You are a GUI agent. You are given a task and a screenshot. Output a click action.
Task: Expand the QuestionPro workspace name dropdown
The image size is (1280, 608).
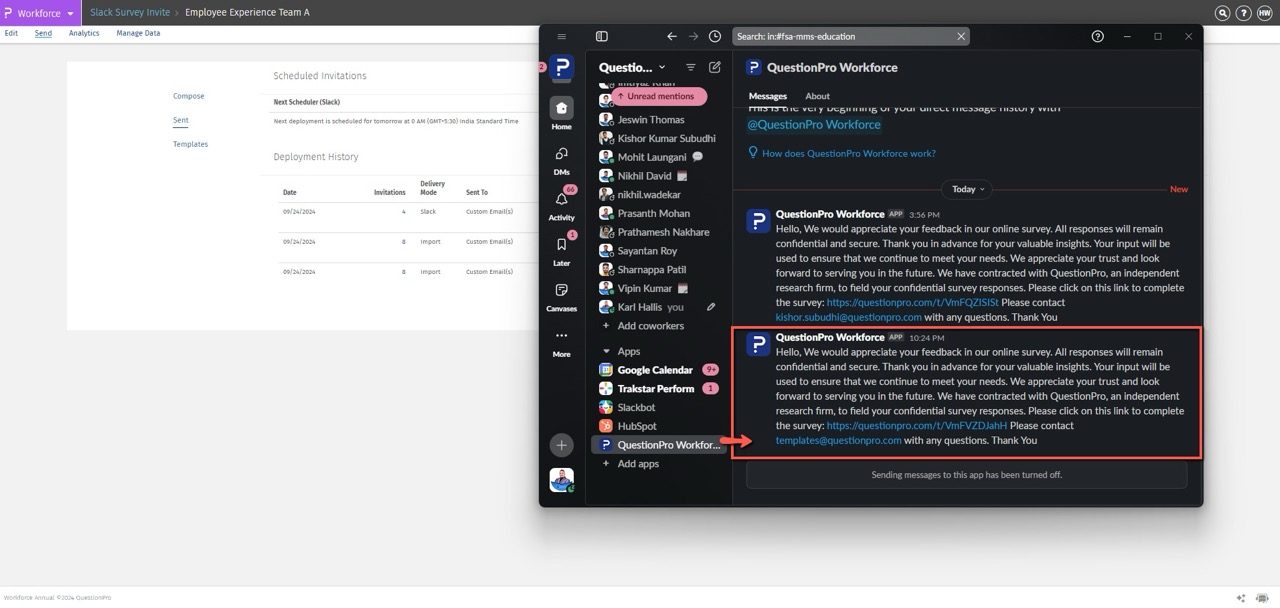click(x=632, y=67)
